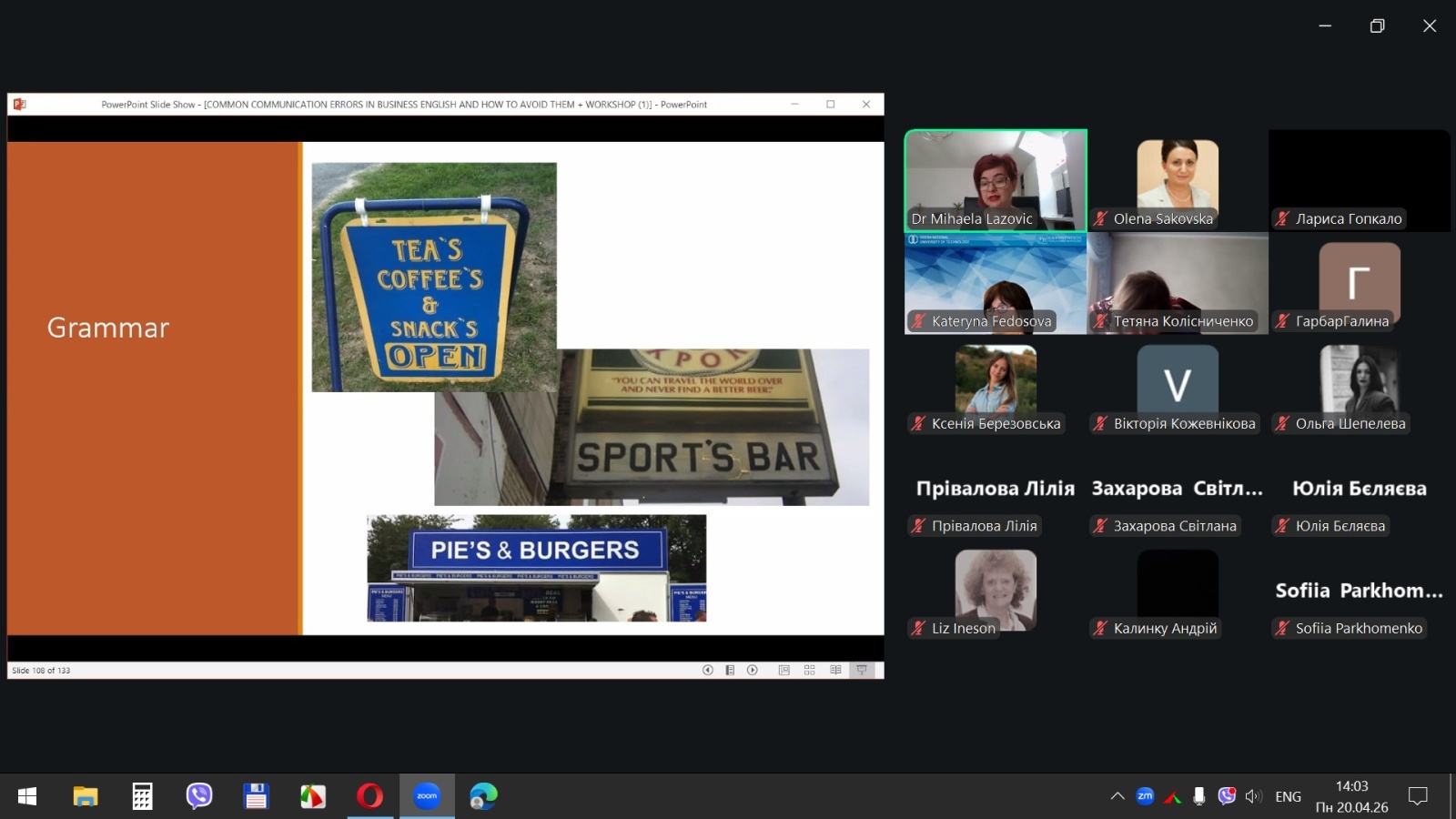Open the slide list menu icon
Viewport: 1456px width, 819px height.
coord(730,670)
